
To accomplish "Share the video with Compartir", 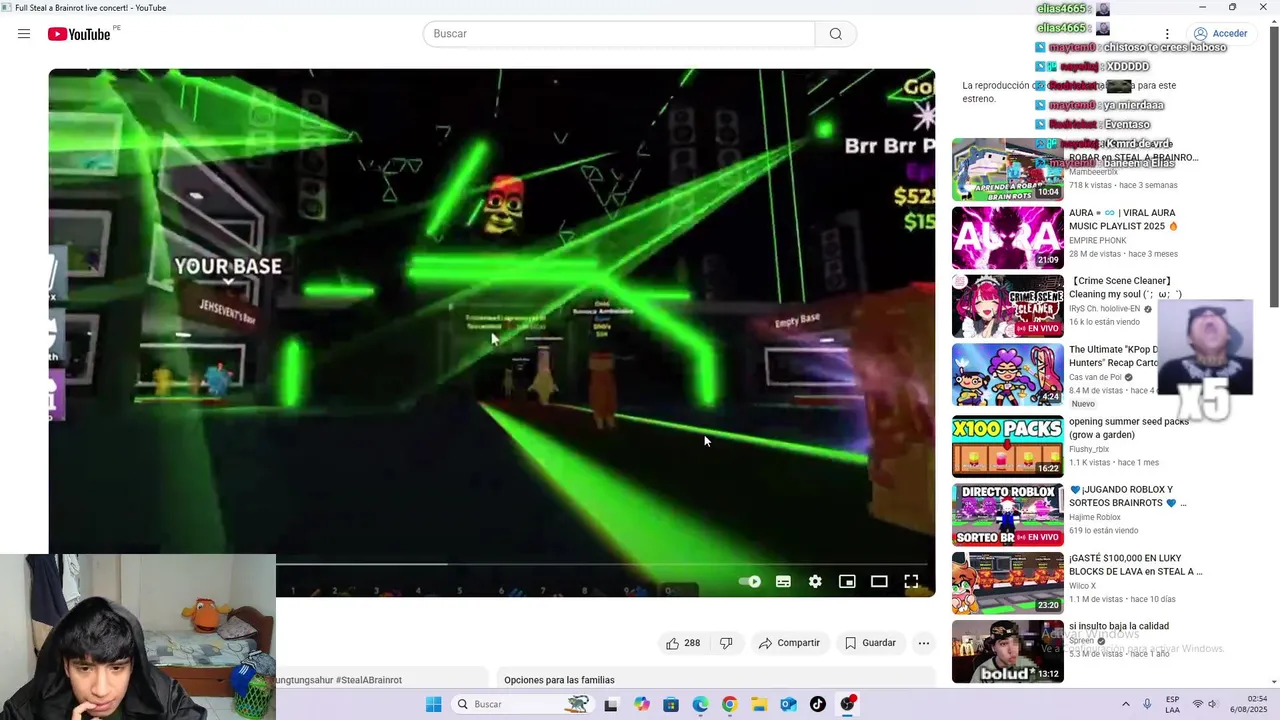I will click(x=789, y=643).
